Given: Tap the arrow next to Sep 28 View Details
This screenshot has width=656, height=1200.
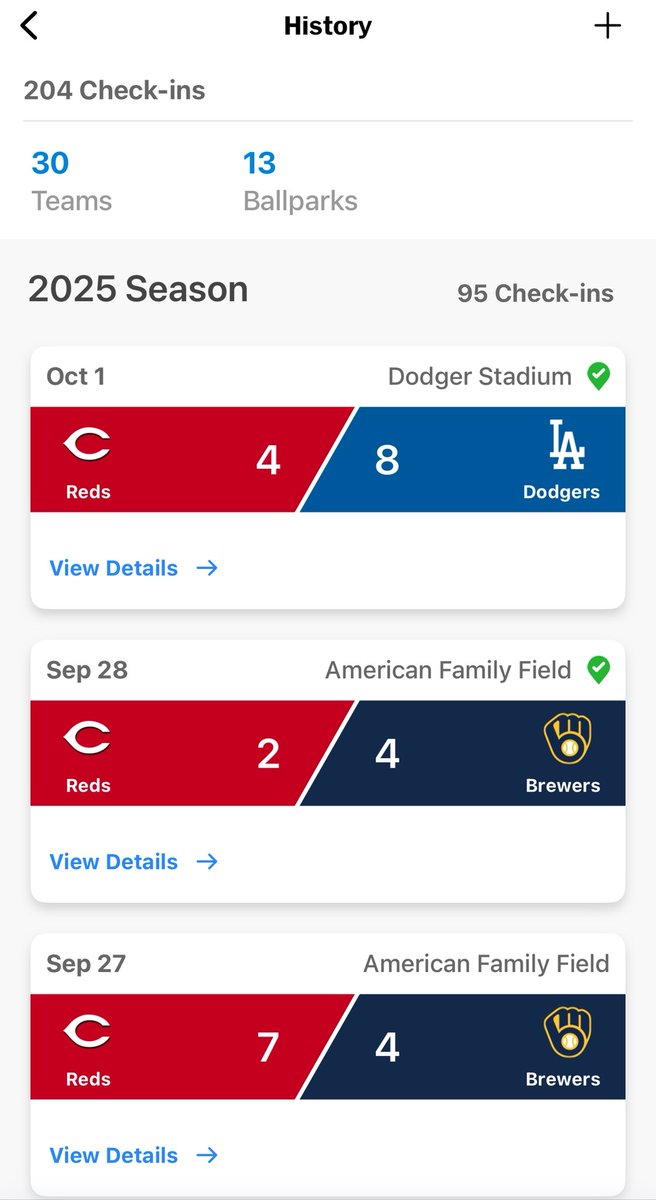Looking at the screenshot, I should pos(207,862).
